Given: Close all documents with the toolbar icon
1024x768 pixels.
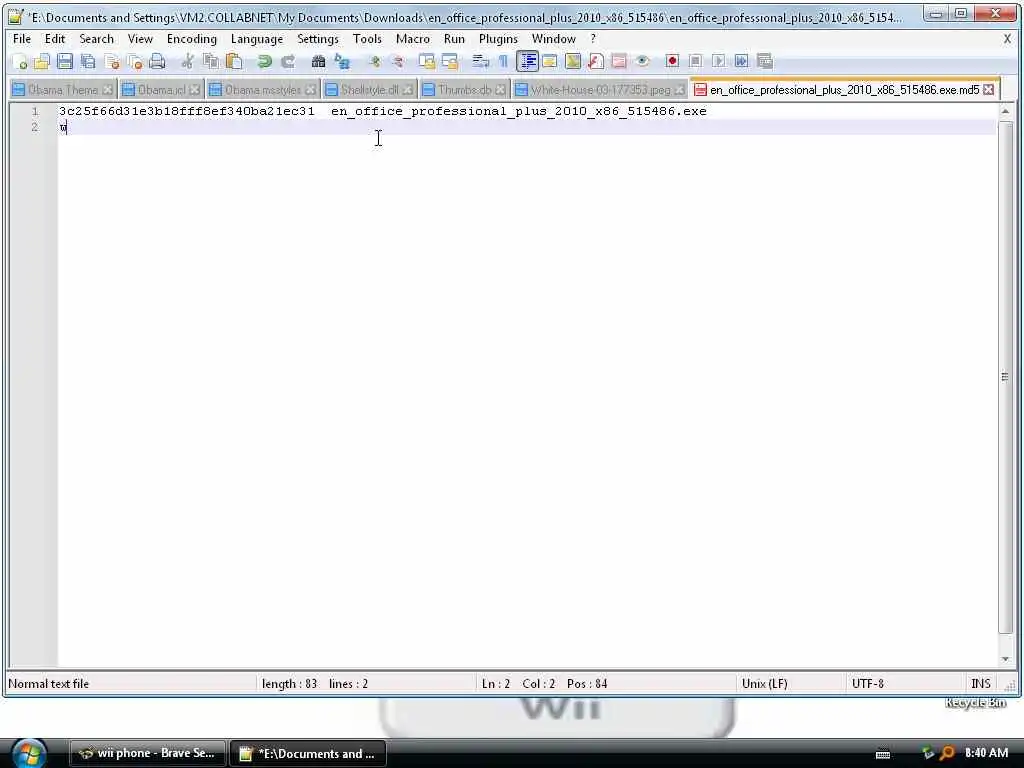Looking at the screenshot, I should coord(135,61).
